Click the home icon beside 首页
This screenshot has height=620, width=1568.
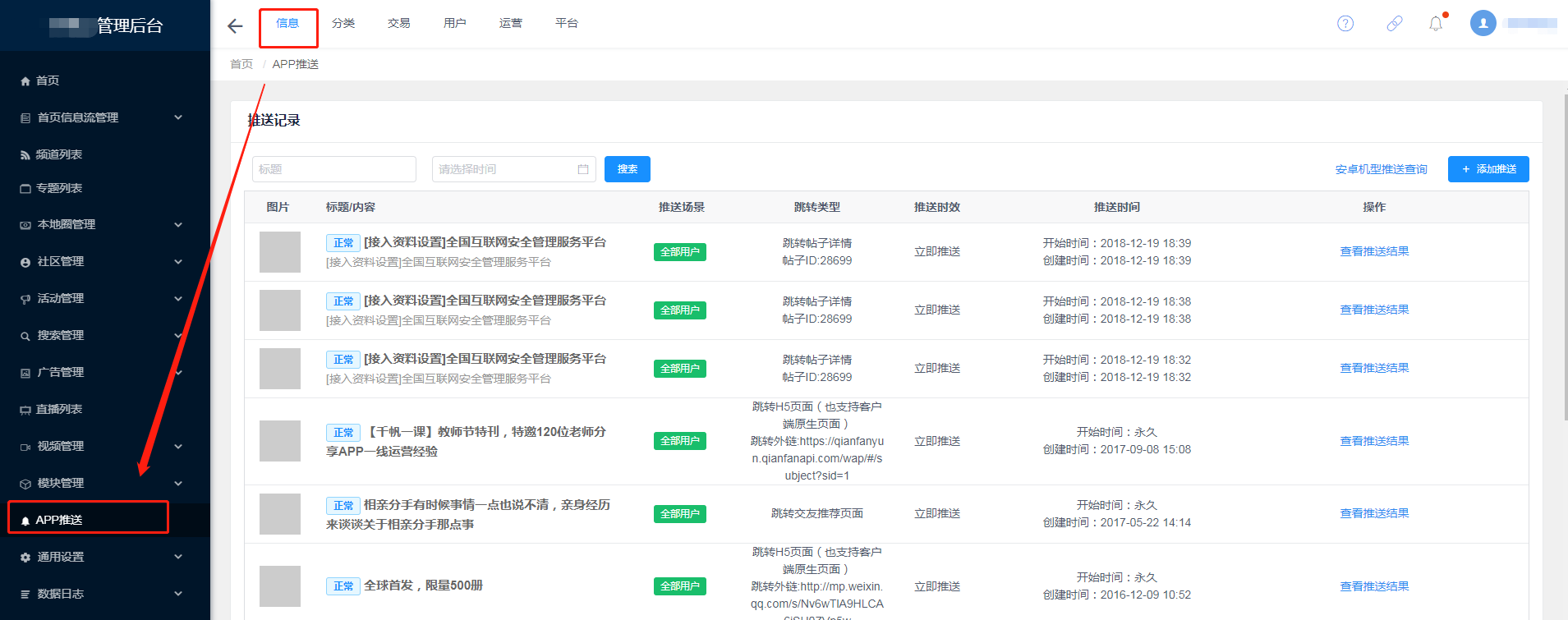(25, 81)
